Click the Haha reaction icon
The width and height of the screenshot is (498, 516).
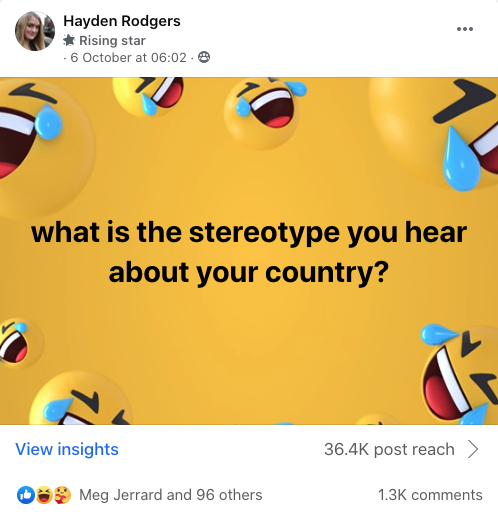click(44, 495)
